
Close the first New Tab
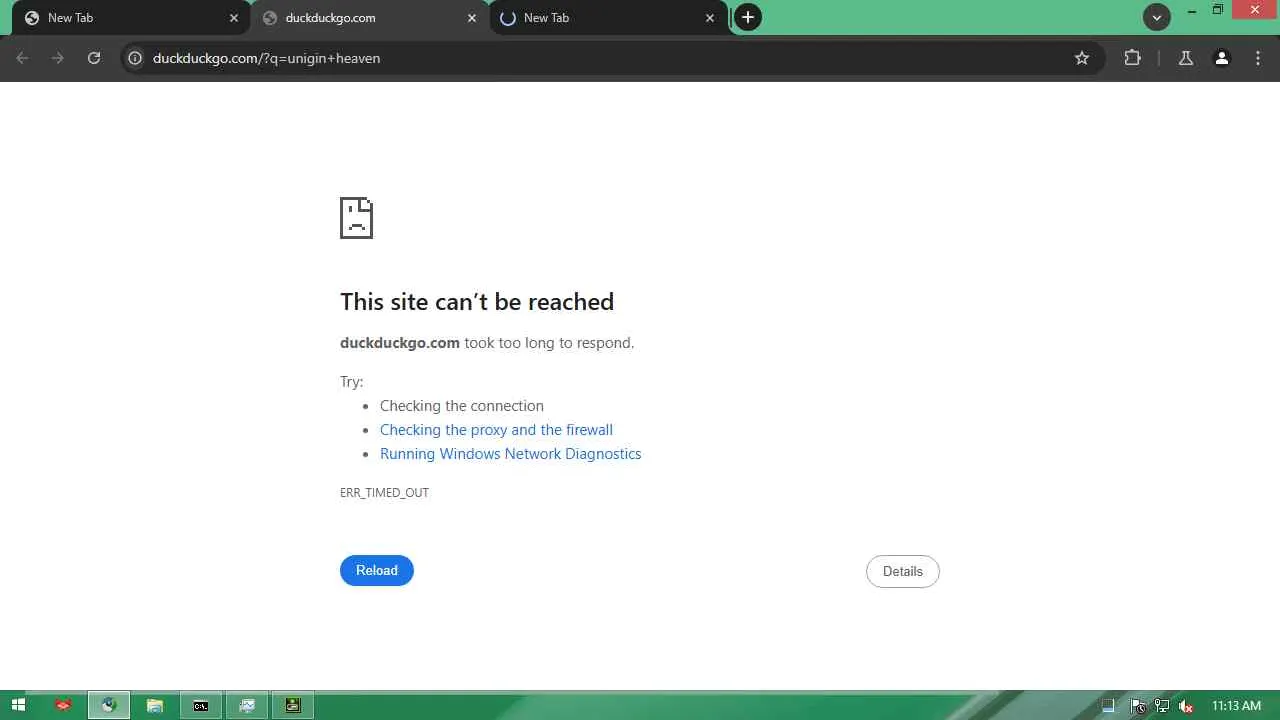coord(234,18)
